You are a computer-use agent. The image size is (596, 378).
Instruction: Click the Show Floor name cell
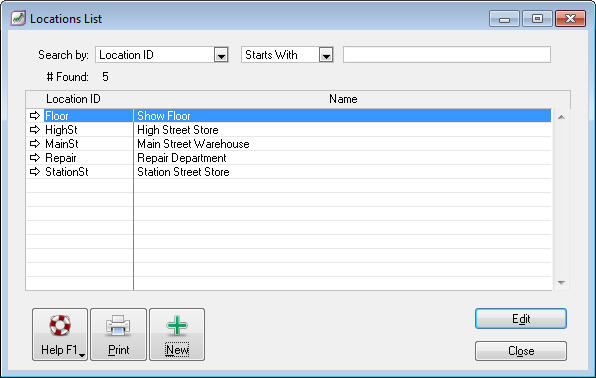pos(342,116)
